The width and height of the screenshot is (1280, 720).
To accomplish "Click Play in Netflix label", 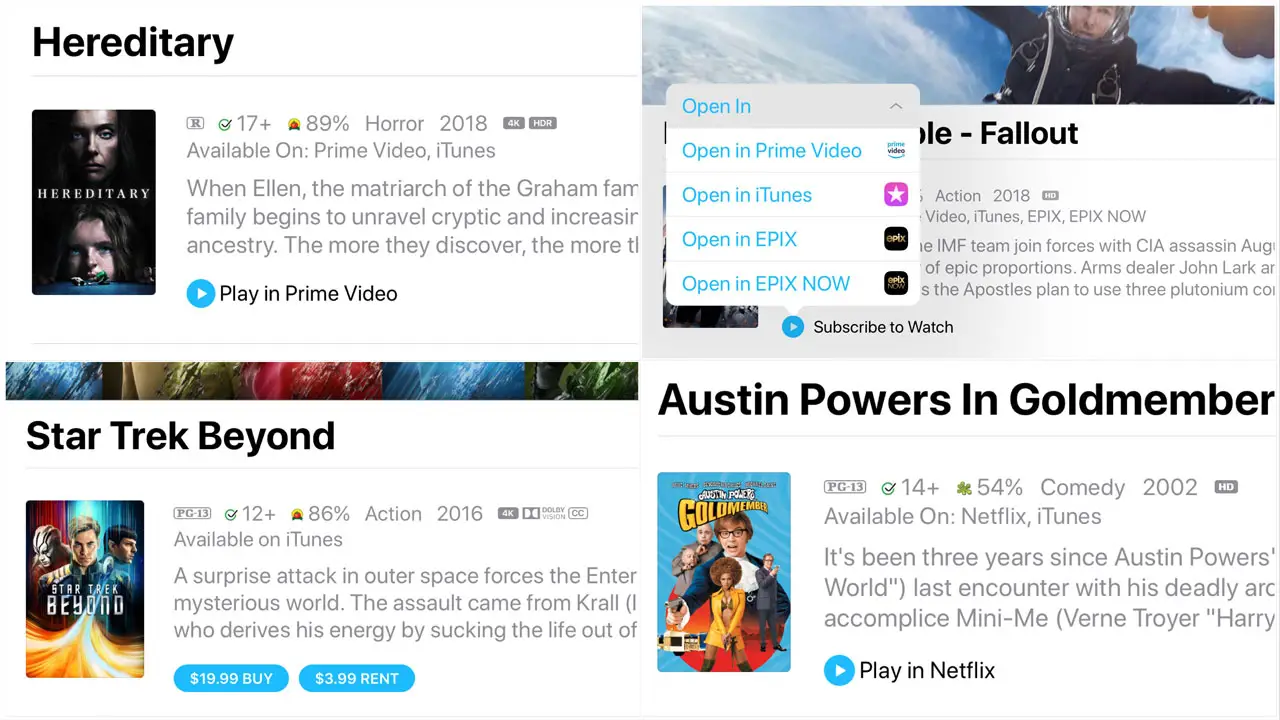I will (927, 670).
